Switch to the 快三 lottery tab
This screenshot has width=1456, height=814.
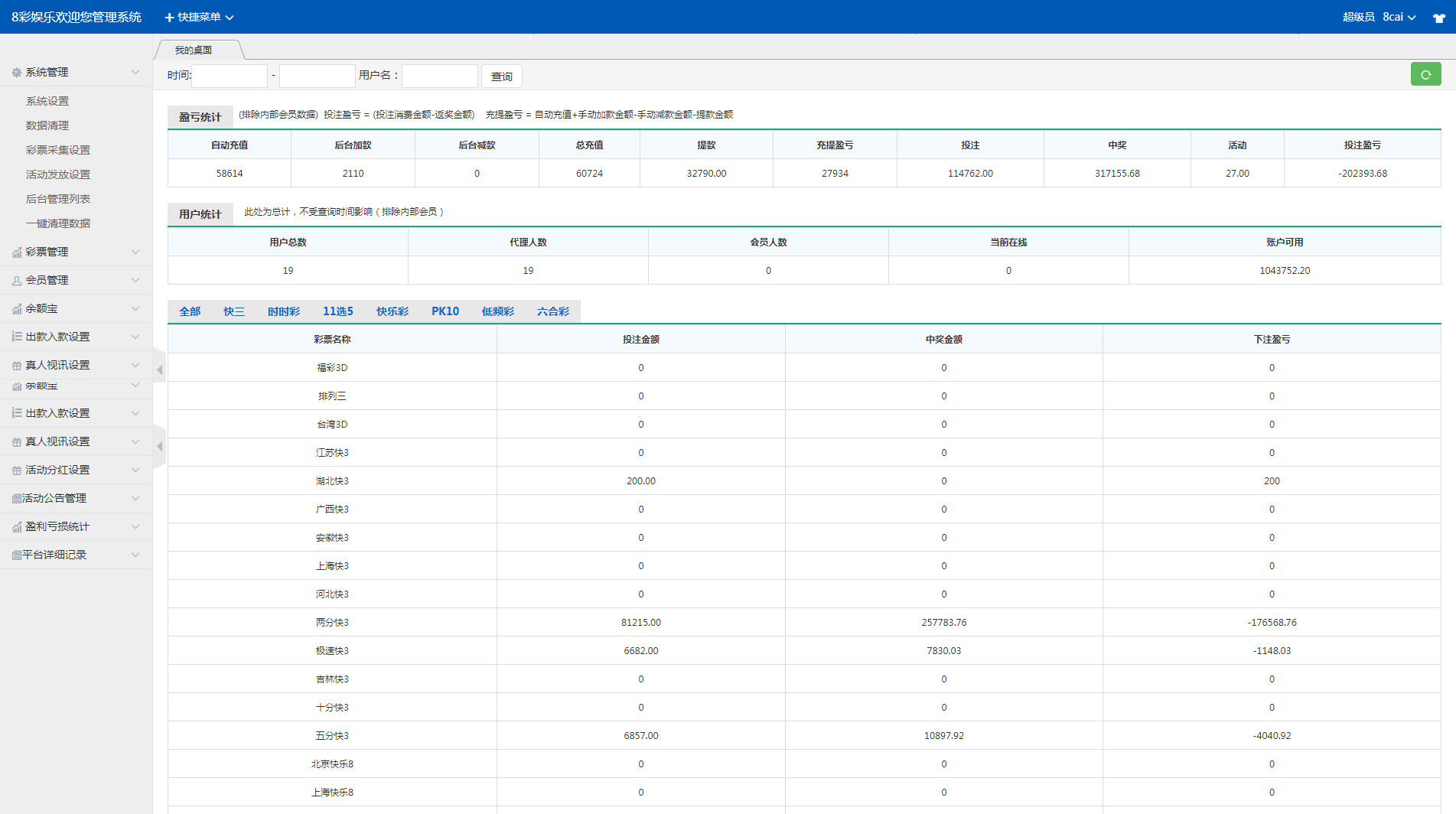[234, 311]
